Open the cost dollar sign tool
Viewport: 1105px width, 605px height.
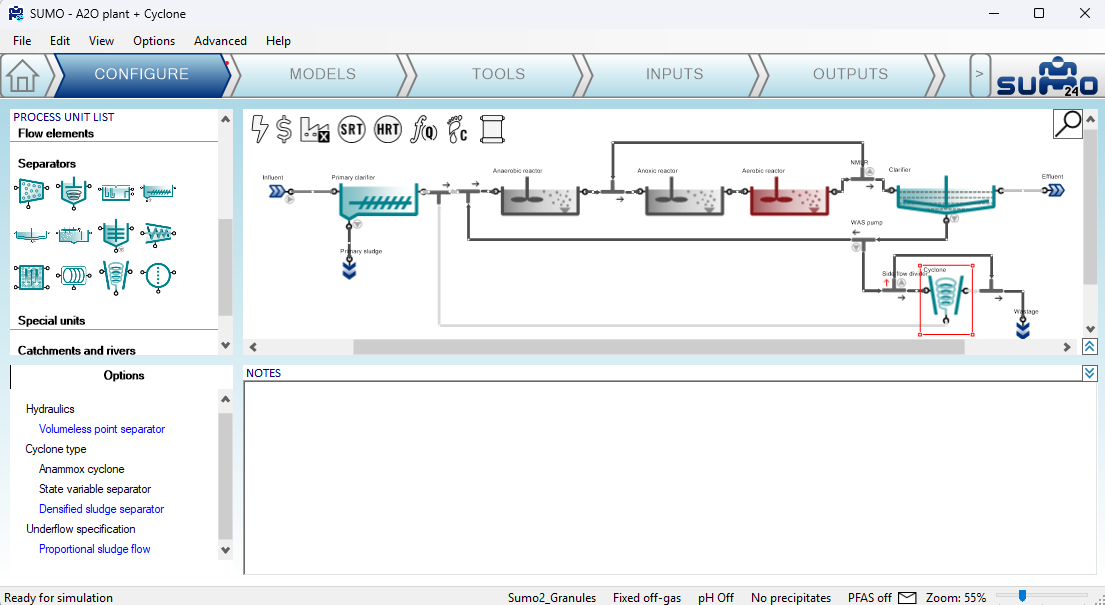click(x=284, y=128)
